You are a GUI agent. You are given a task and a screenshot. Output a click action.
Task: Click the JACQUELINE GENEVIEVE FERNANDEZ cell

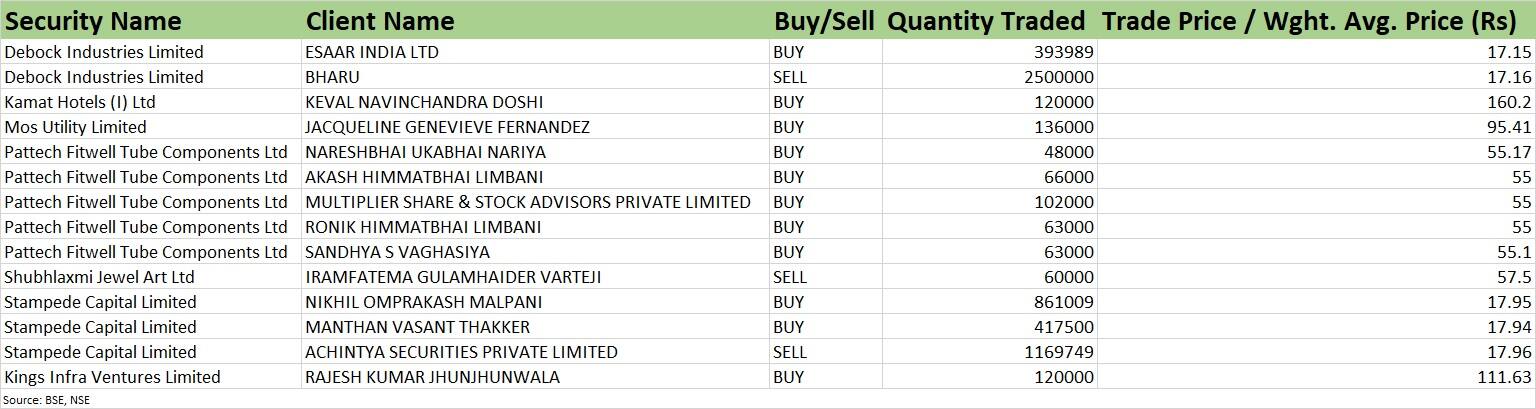point(535,127)
